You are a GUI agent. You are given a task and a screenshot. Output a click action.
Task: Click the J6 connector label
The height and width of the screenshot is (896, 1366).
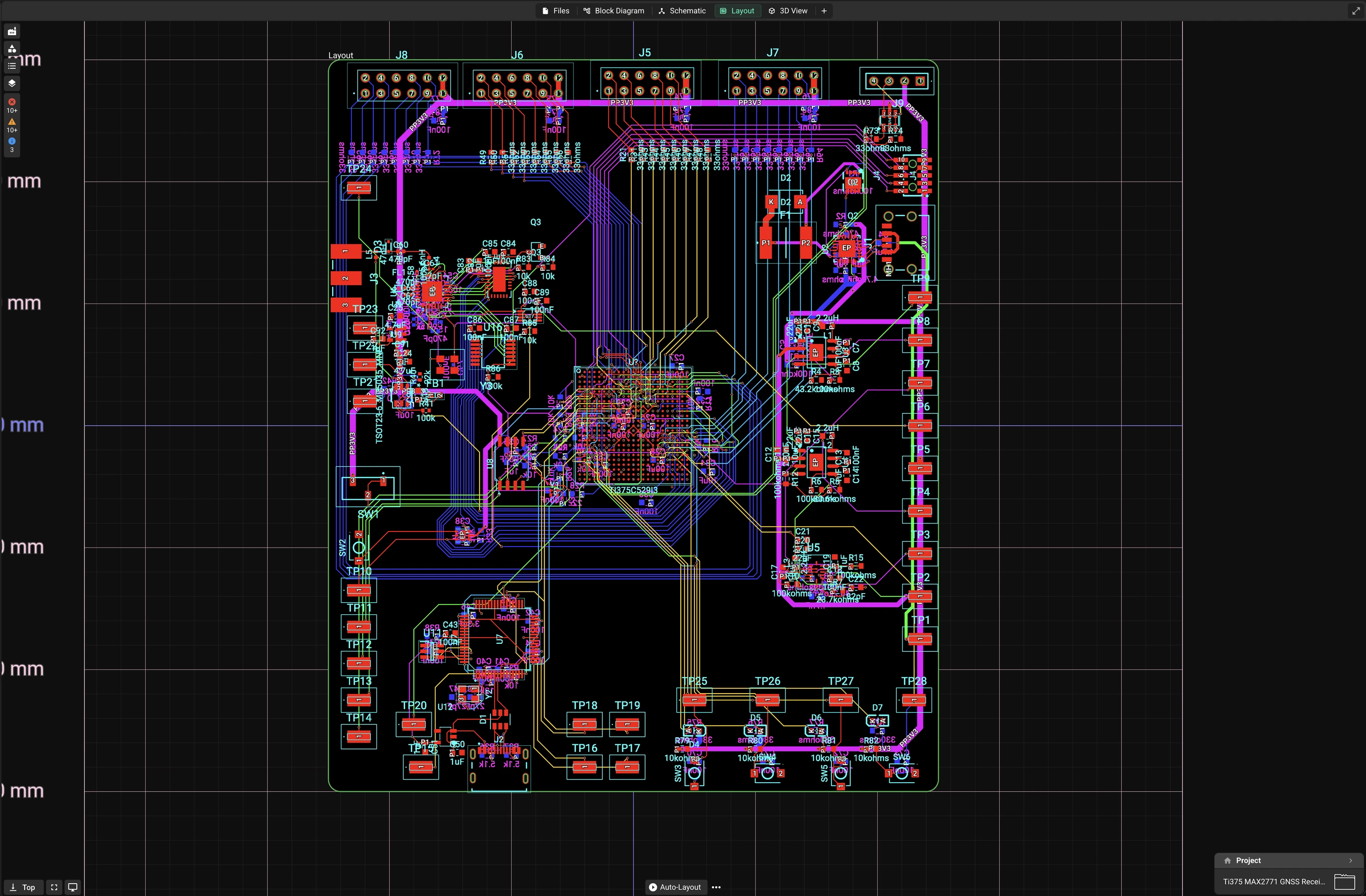[517, 55]
